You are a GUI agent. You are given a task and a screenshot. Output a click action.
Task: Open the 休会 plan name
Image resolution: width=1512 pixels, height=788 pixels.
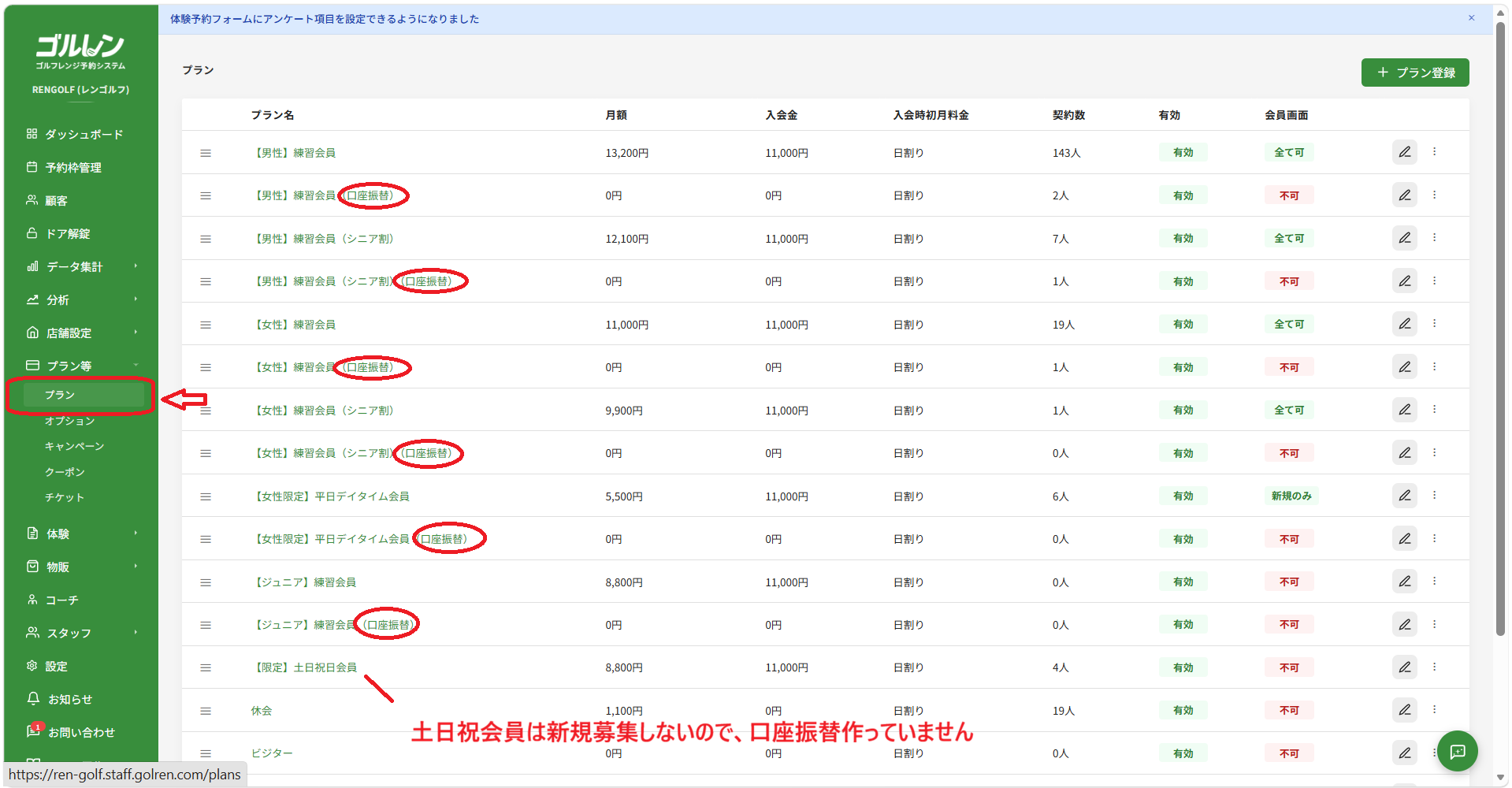(x=262, y=711)
